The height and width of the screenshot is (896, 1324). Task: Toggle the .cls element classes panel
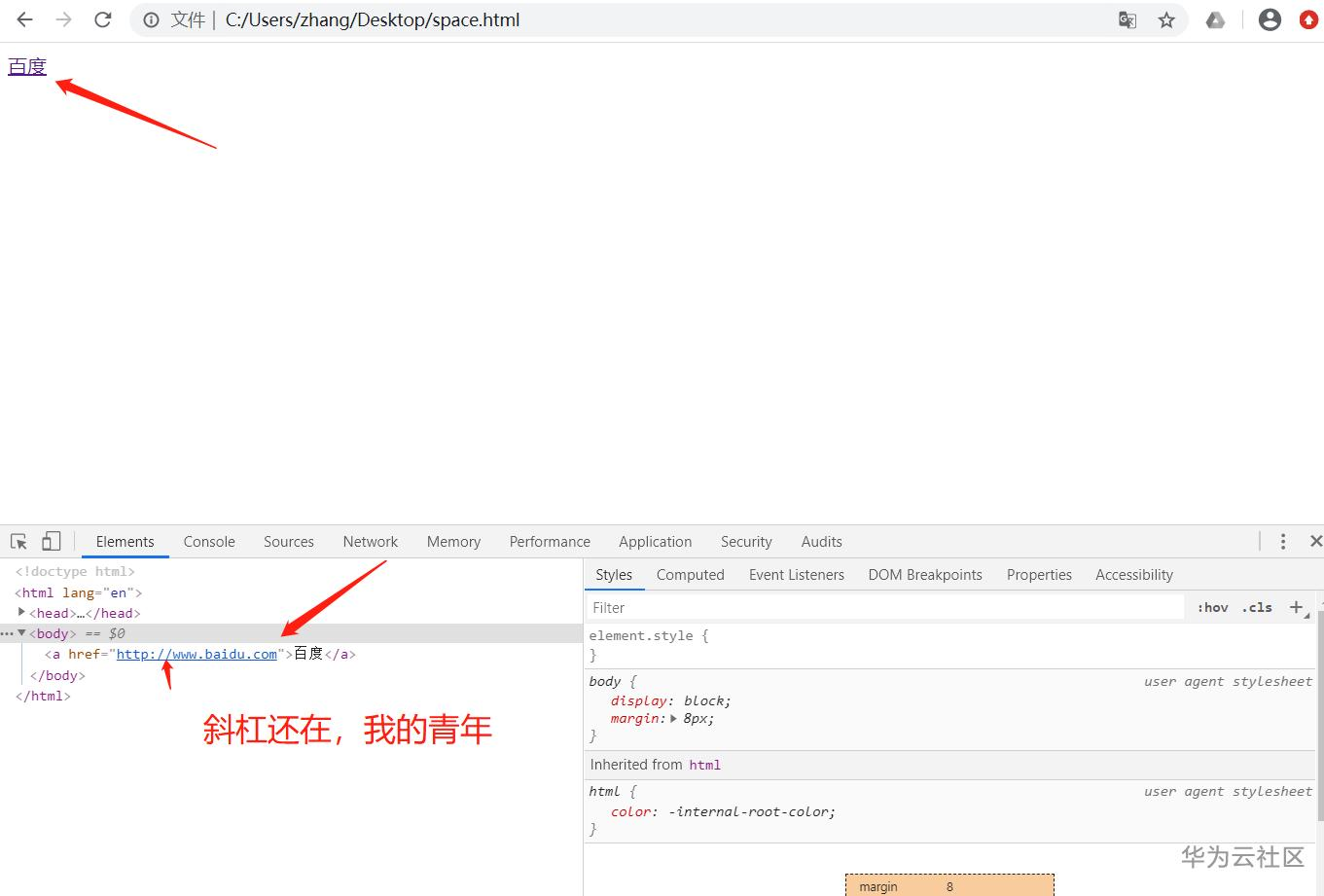pos(1257,607)
